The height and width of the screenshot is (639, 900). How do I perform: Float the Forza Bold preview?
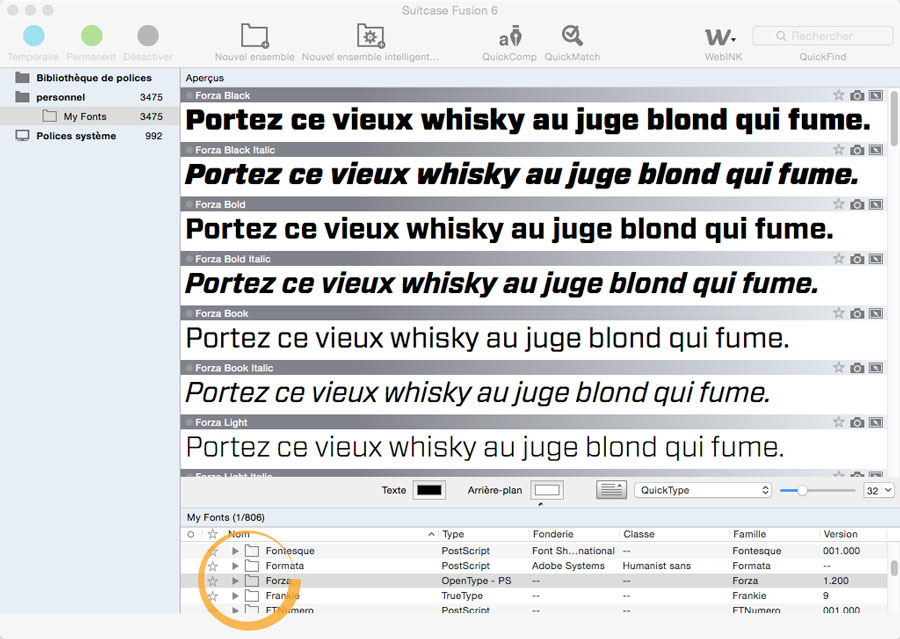click(x=876, y=204)
